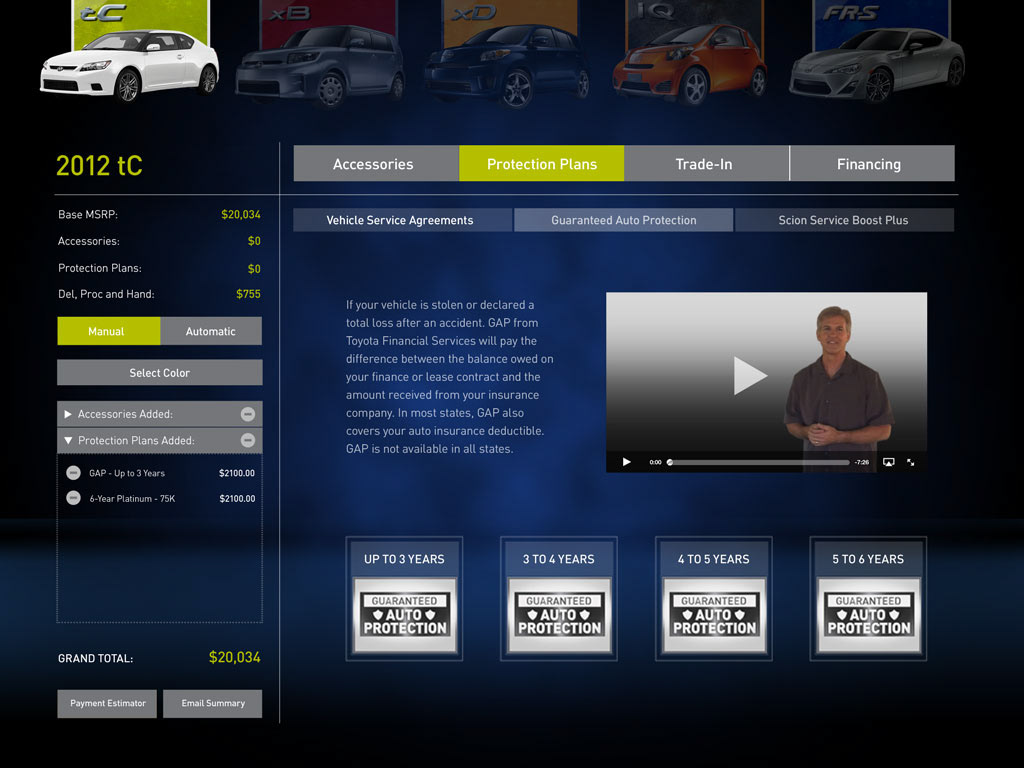Select UP TO 3 YEARS GAP plan
The image size is (1024, 768).
(404, 599)
